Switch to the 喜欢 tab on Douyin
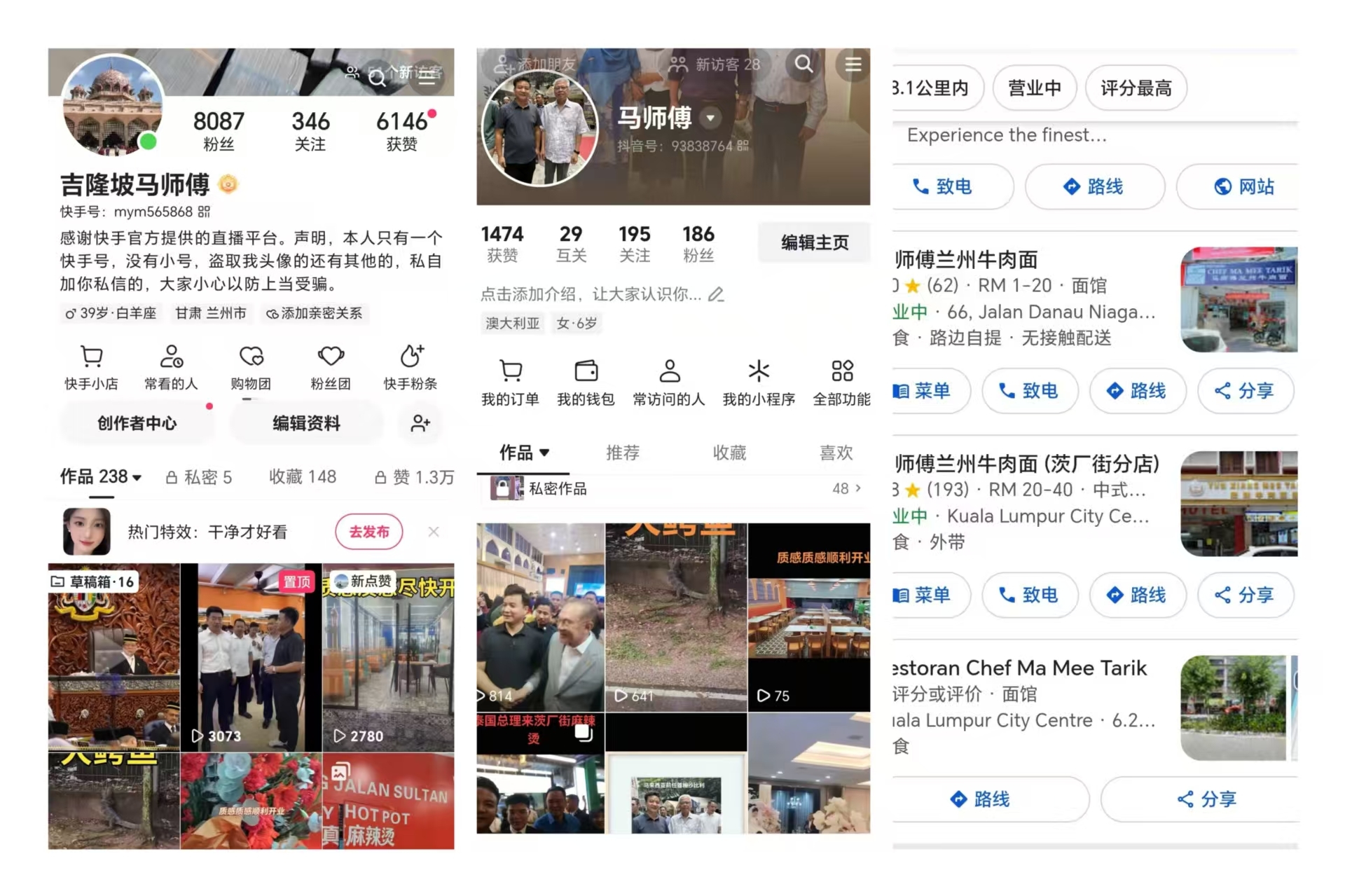The width and height of the screenshot is (1345, 896). click(x=836, y=453)
